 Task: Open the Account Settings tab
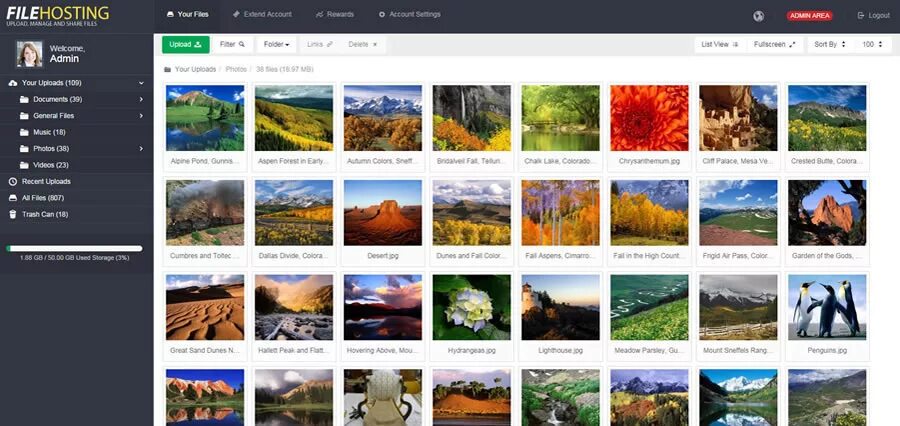tap(410, 15)
